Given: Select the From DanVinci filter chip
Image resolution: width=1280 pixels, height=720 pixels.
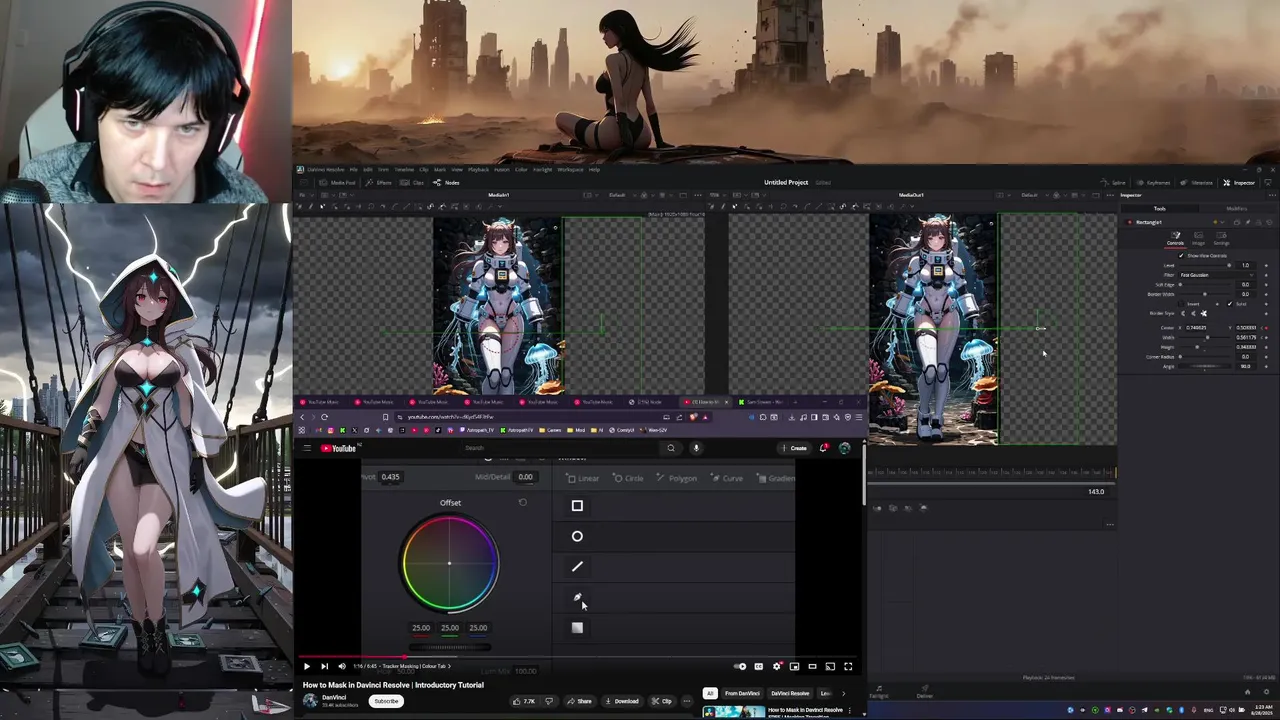Looking at the screenshot, I should pos(742,694).
